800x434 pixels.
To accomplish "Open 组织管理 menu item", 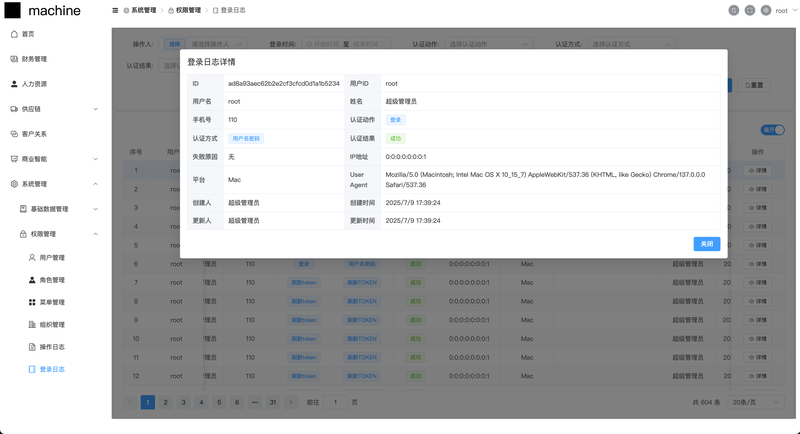I will pyautogui.click(x=52, y=324).
